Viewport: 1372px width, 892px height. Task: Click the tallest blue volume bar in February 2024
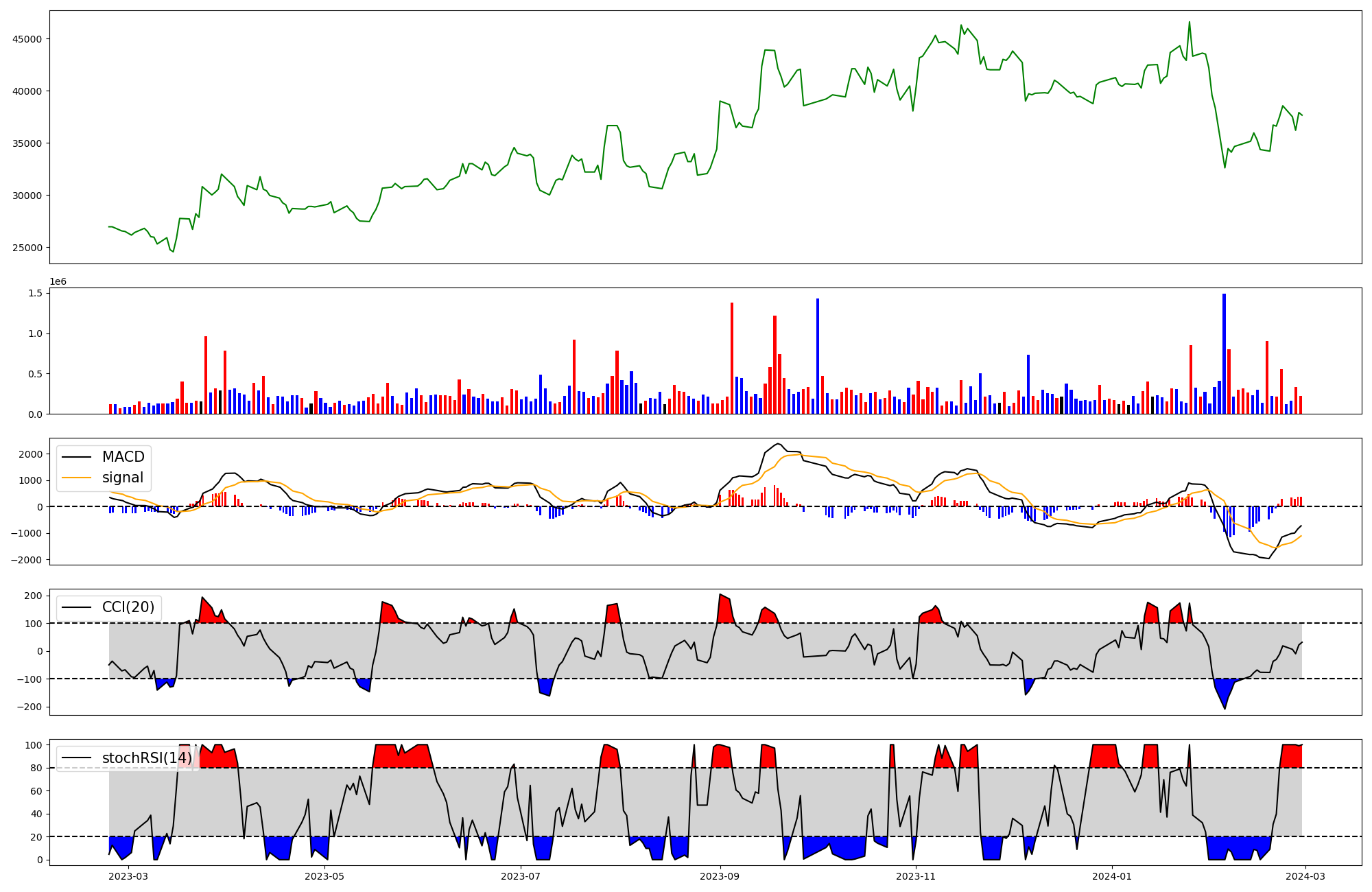[x=1224, y=353]
